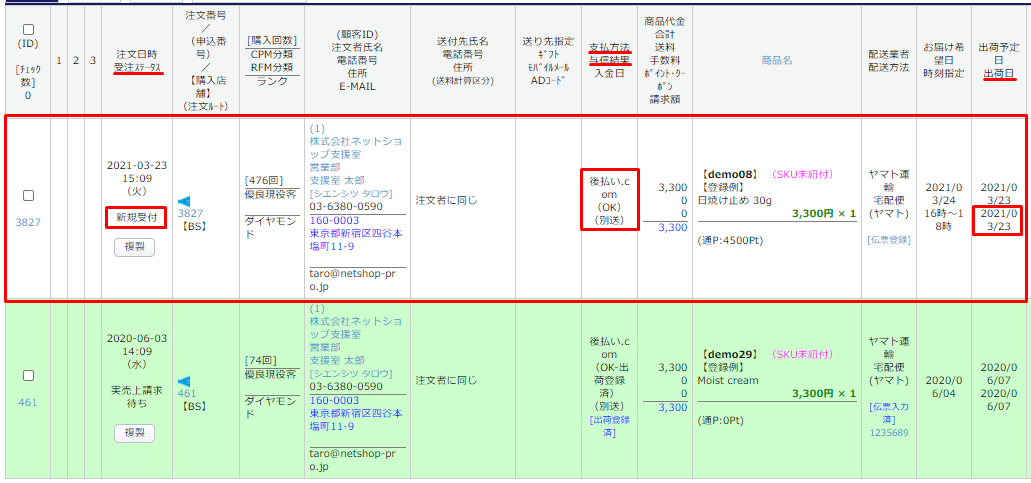Click 16時～18時 delivery time for order 3827
This screenshot has height=483, width=1031.
click(x=944, y=221)
